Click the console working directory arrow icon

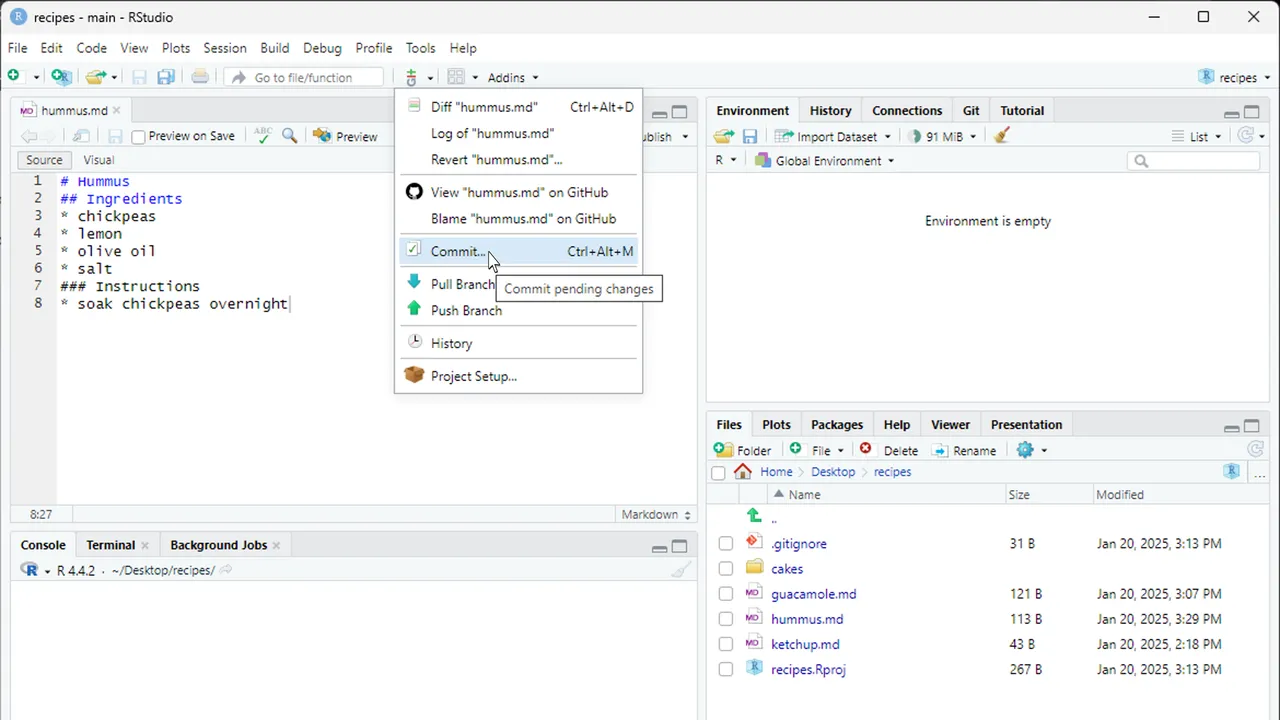tap(226, 570)
